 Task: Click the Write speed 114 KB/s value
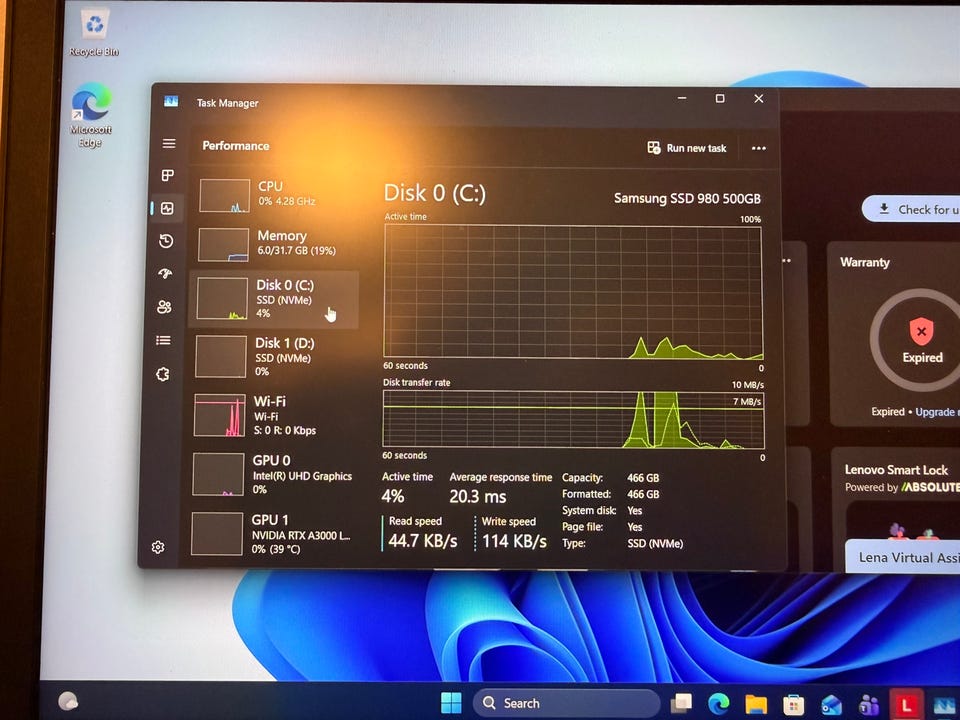coord(514,541)
